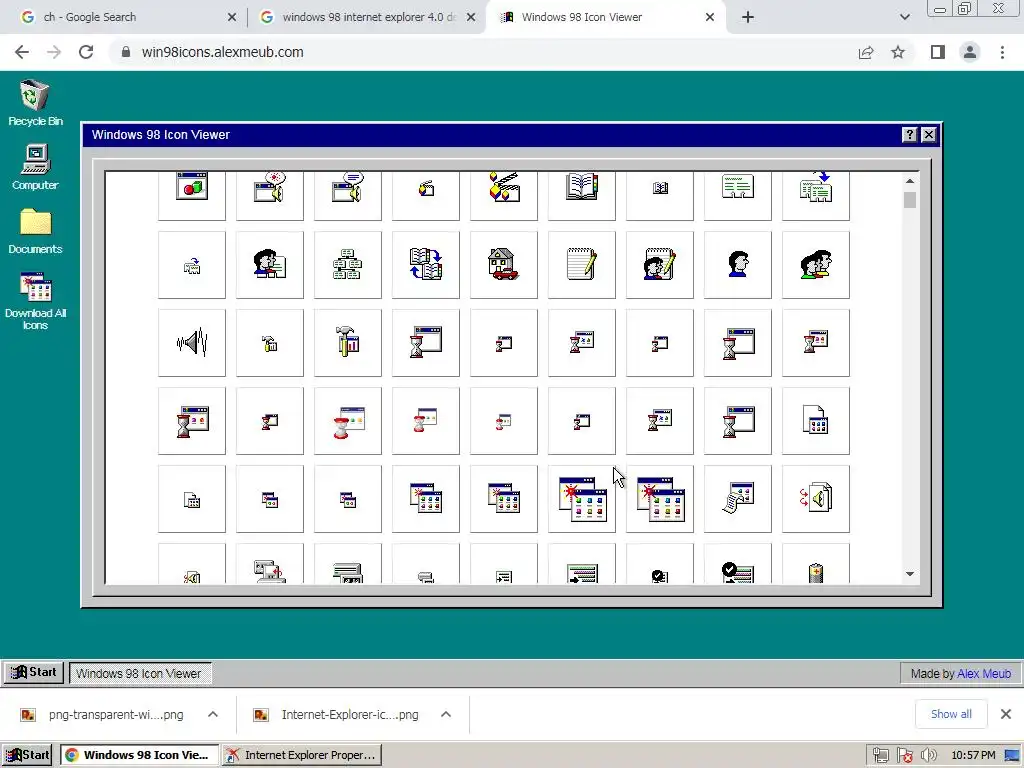Reload the current page
1024x768 pixels.
(86, 52)
